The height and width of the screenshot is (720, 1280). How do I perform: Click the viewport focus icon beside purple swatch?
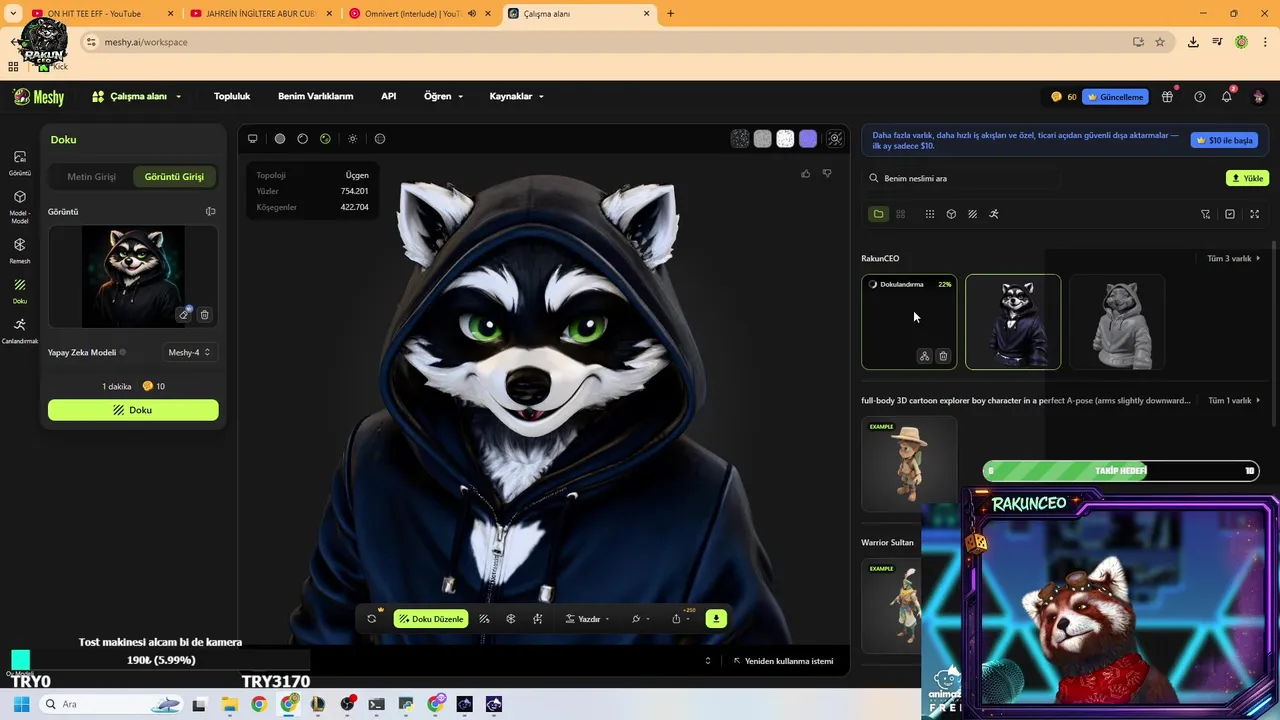[835, 139]
